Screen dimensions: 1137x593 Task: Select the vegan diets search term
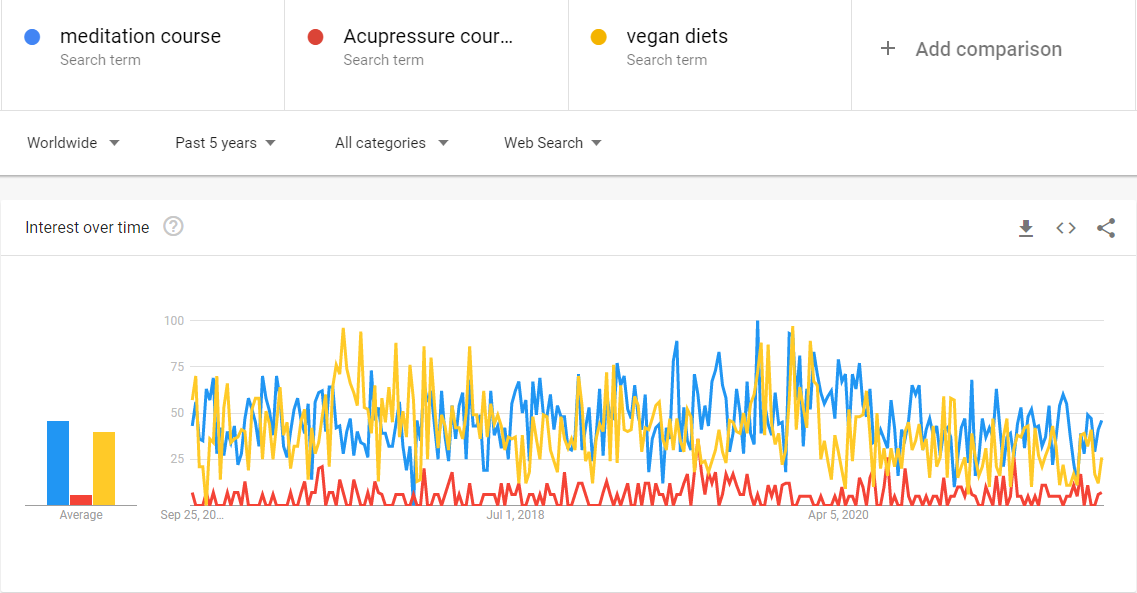pyautogui.click(x=677, y=37)
